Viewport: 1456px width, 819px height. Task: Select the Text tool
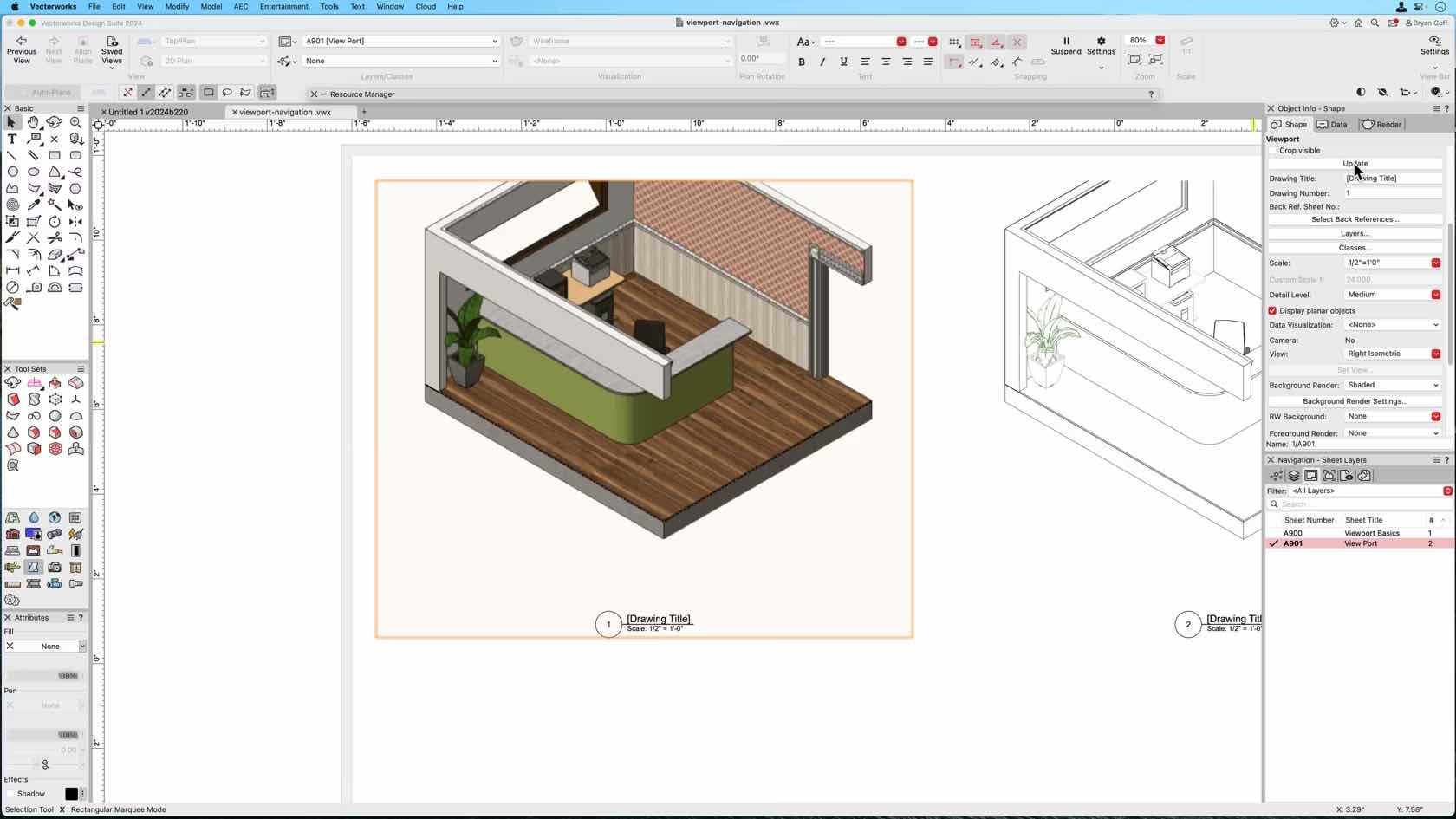[x=12, y=139]
